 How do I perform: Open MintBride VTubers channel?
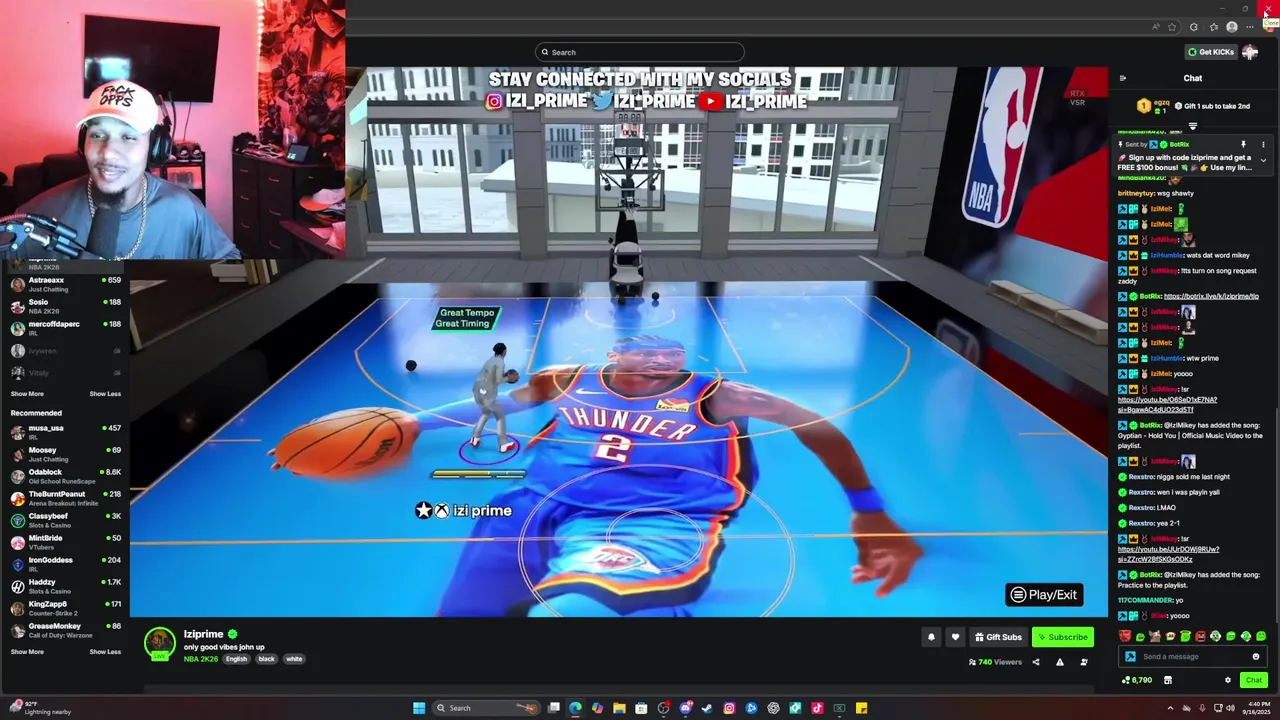coord(65,542)
